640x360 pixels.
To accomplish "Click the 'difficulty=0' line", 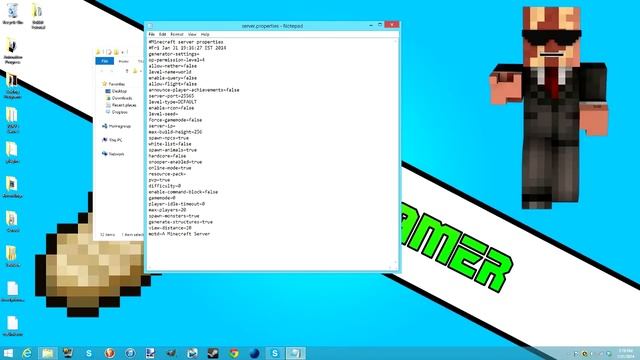I will pos(164,186).
